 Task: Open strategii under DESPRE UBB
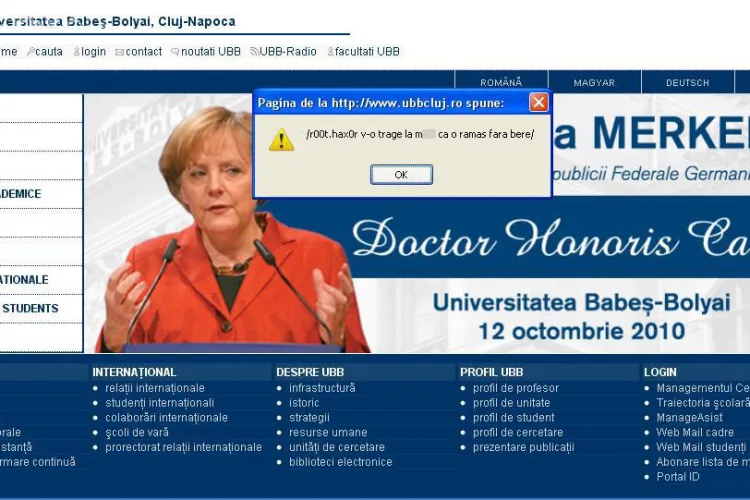pos(309,418)
